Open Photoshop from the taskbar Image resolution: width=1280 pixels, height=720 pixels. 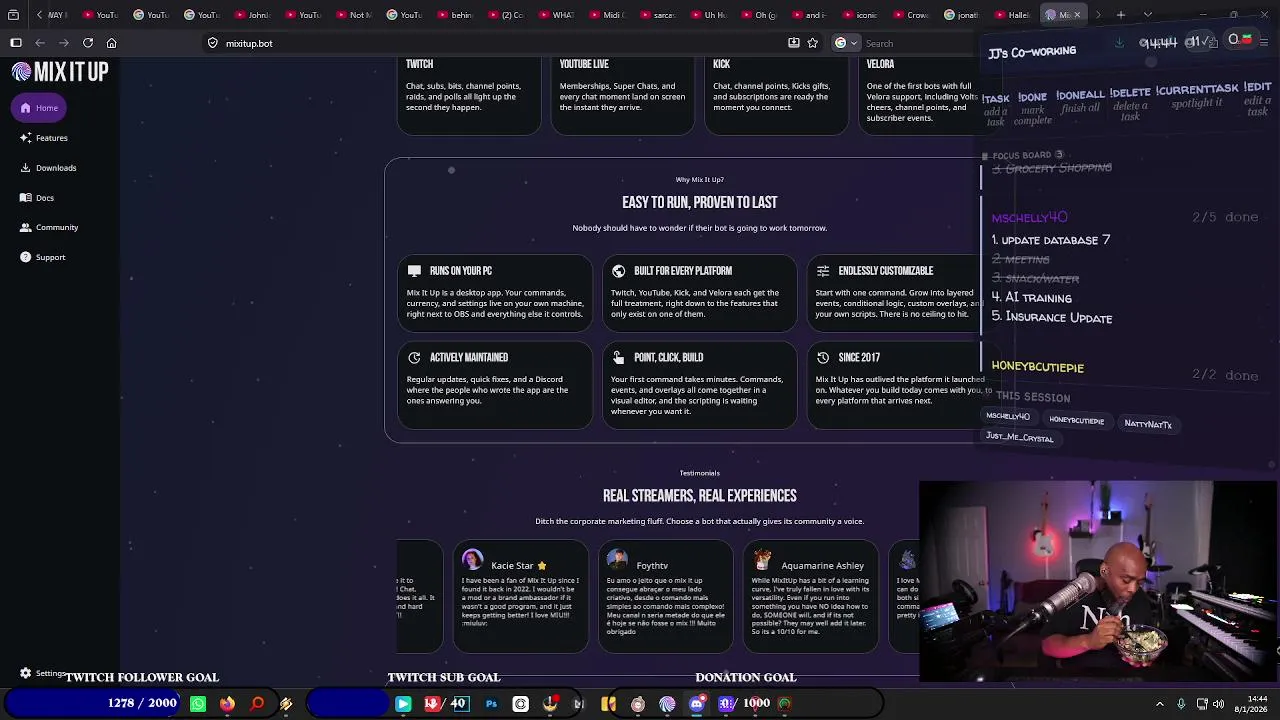point(491,704)
